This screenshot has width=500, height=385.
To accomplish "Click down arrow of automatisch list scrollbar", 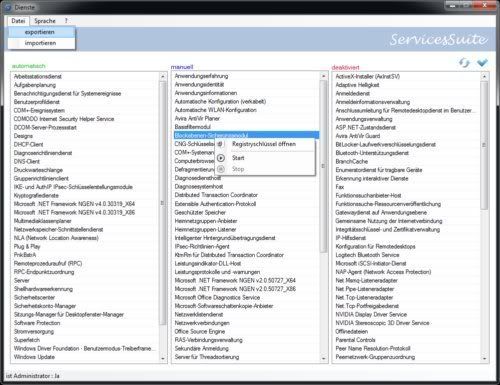I will tap(163, 359).
